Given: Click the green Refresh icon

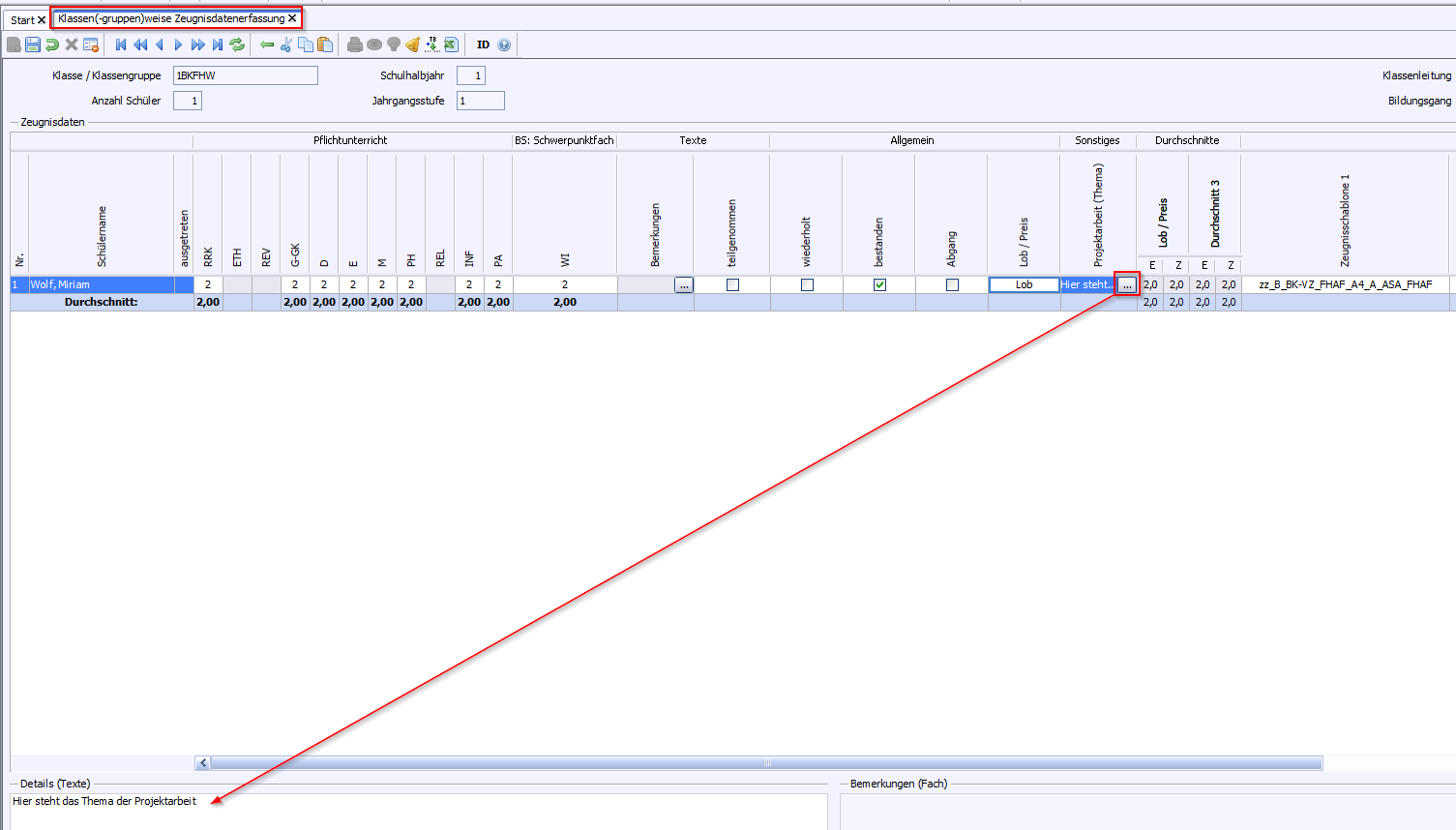Looking at the screenshot, I should [x=237, y=44].
